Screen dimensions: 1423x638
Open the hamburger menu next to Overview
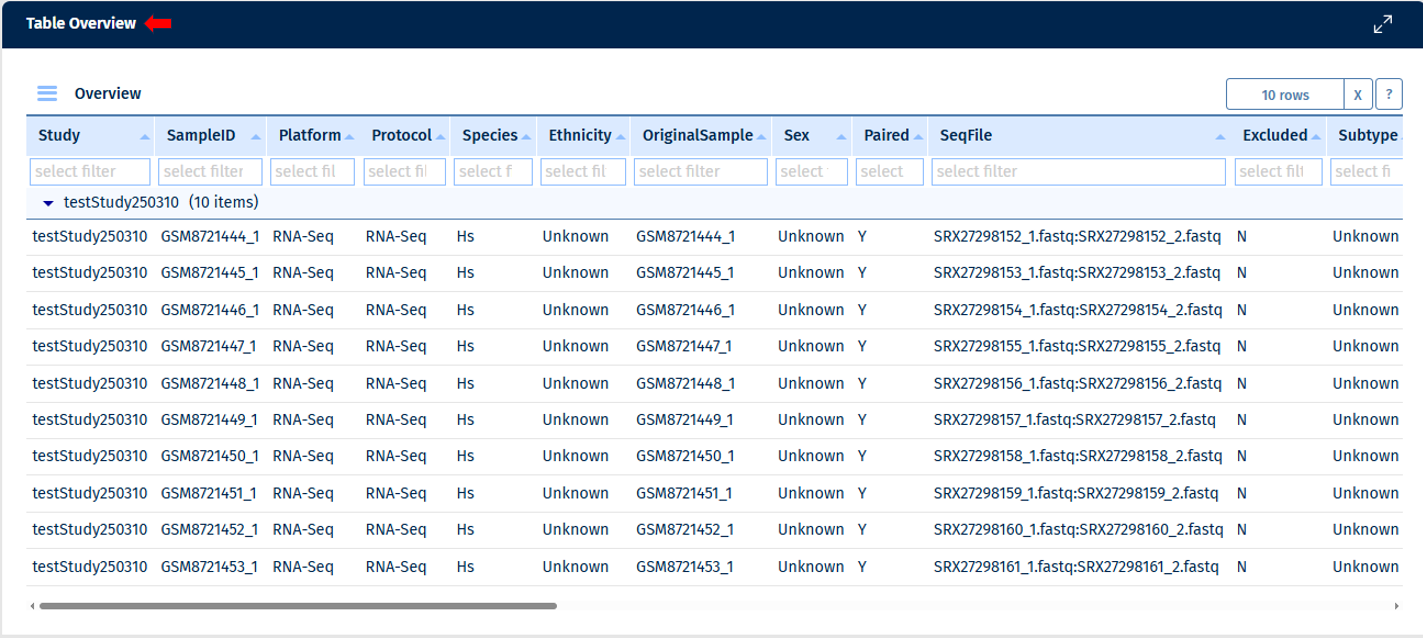(47, 94)
